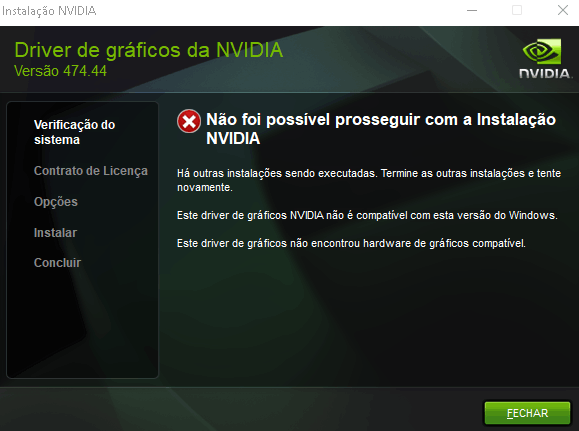Image resolution: width=579 pixels, height=431 pixels.
Task: Close the Instalação NVIDIA window
Action: tap(563, 10)
